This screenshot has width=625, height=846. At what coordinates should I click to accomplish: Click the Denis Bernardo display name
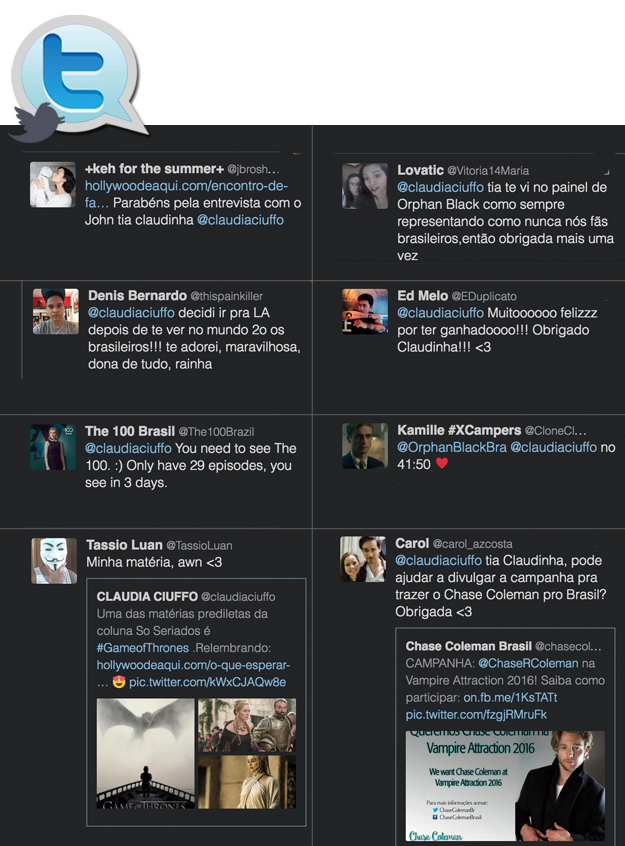click(x=137, y=296)
